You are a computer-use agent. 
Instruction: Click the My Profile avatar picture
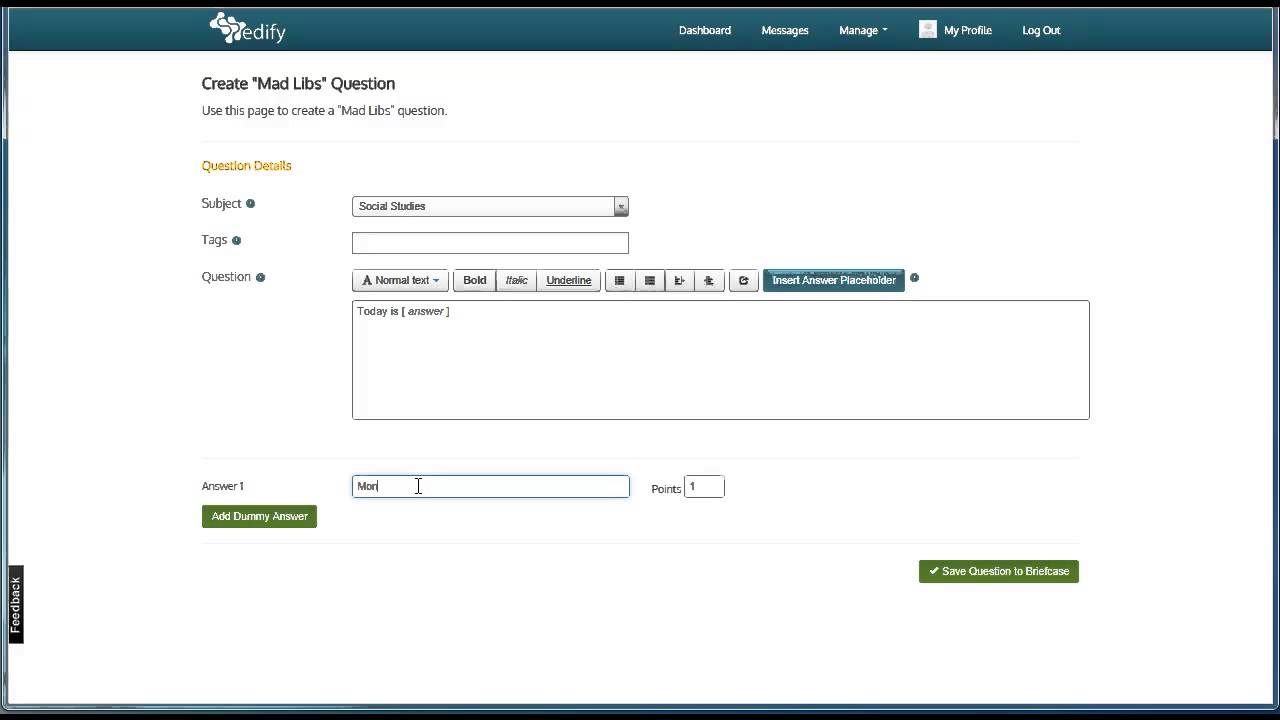pyautogui.click(x=928, y=30)
